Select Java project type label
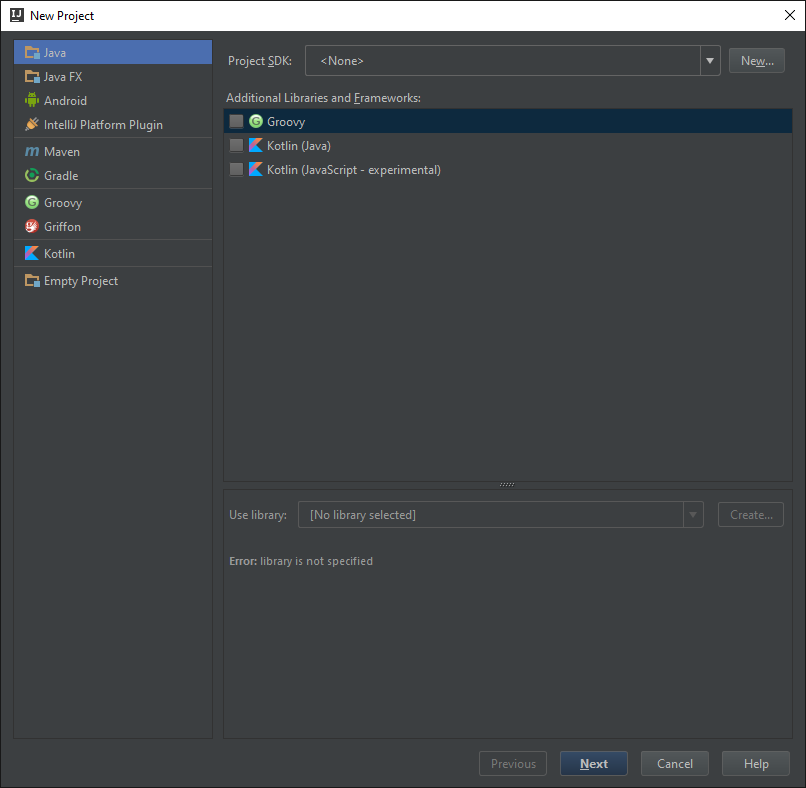Viewport: 806px width, 788px height. 54,52
